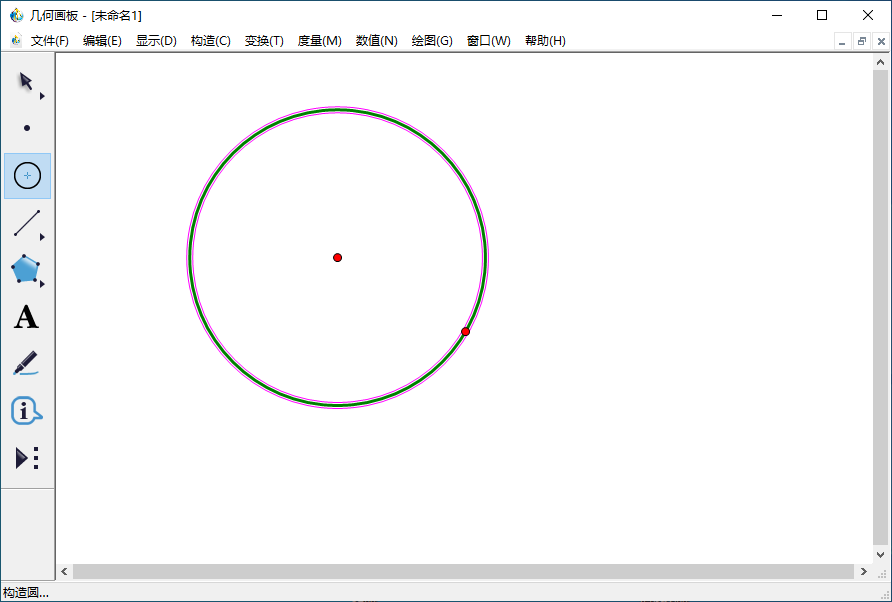The height and width of the screenshot is (602, 892).
Task: Click the horizontal scrollbar left arrow
Action: point(64,571)
